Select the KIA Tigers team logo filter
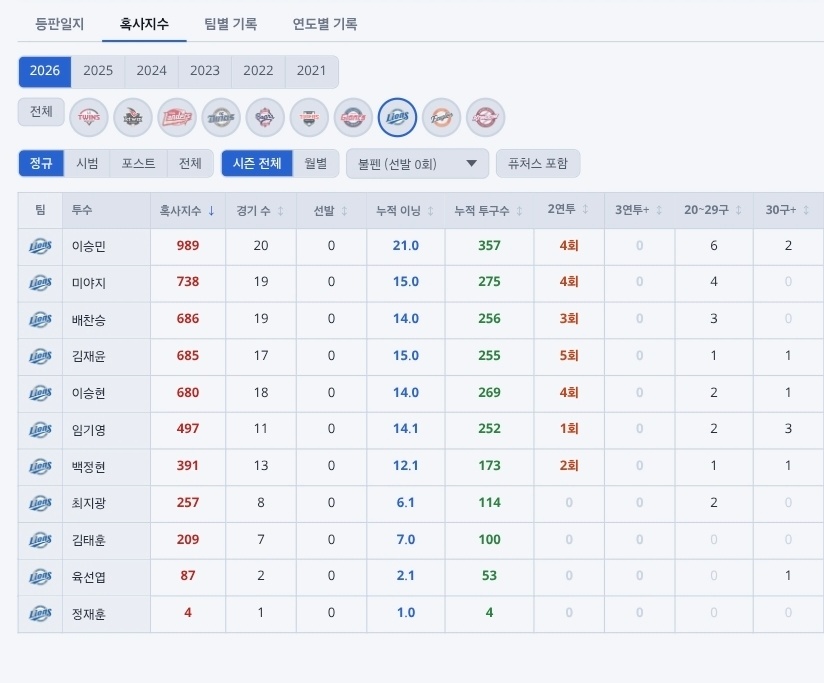The width and height of the screenshot is (824, 683). click(309, 117)
